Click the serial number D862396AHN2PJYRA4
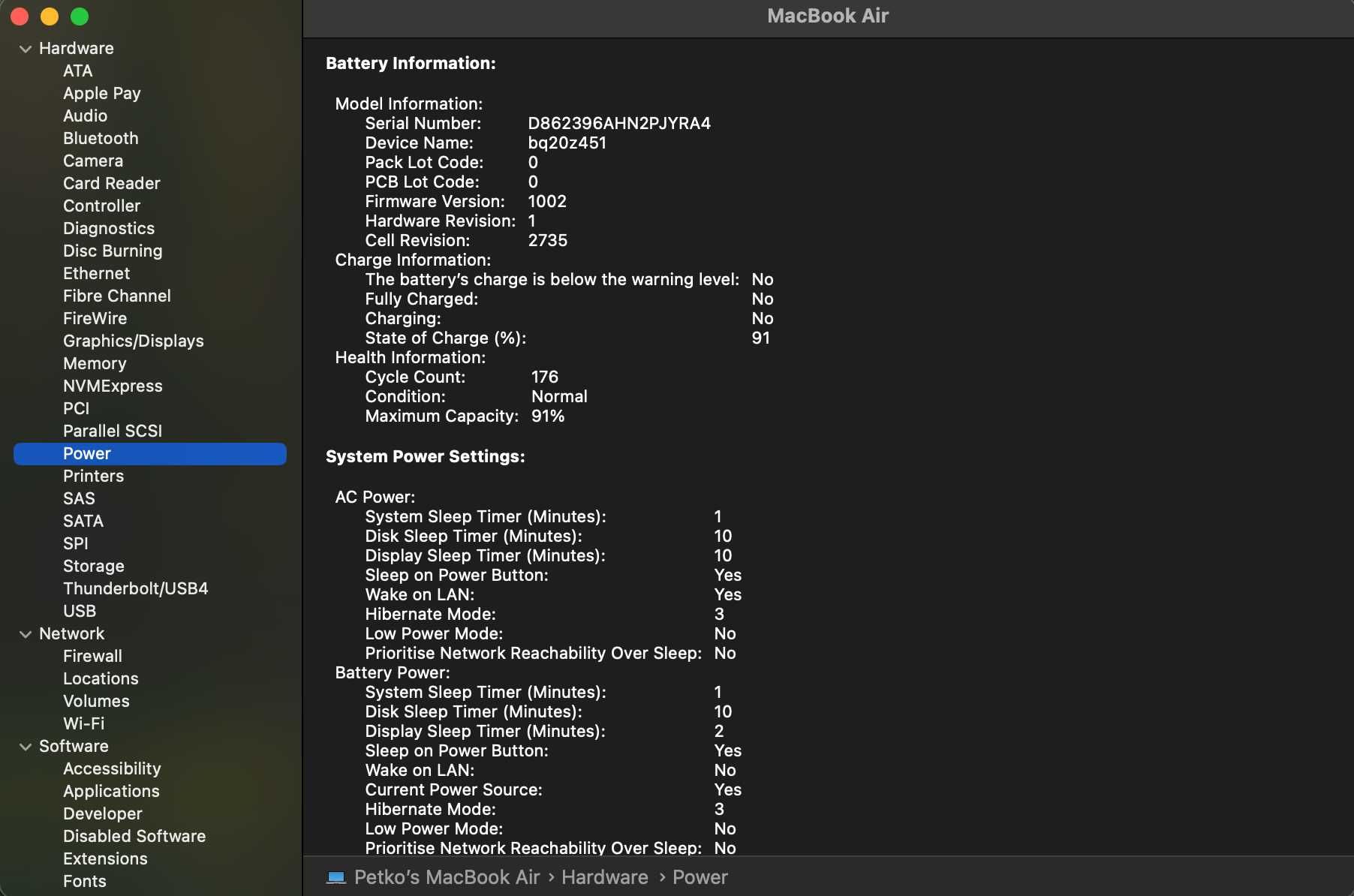 619,123
